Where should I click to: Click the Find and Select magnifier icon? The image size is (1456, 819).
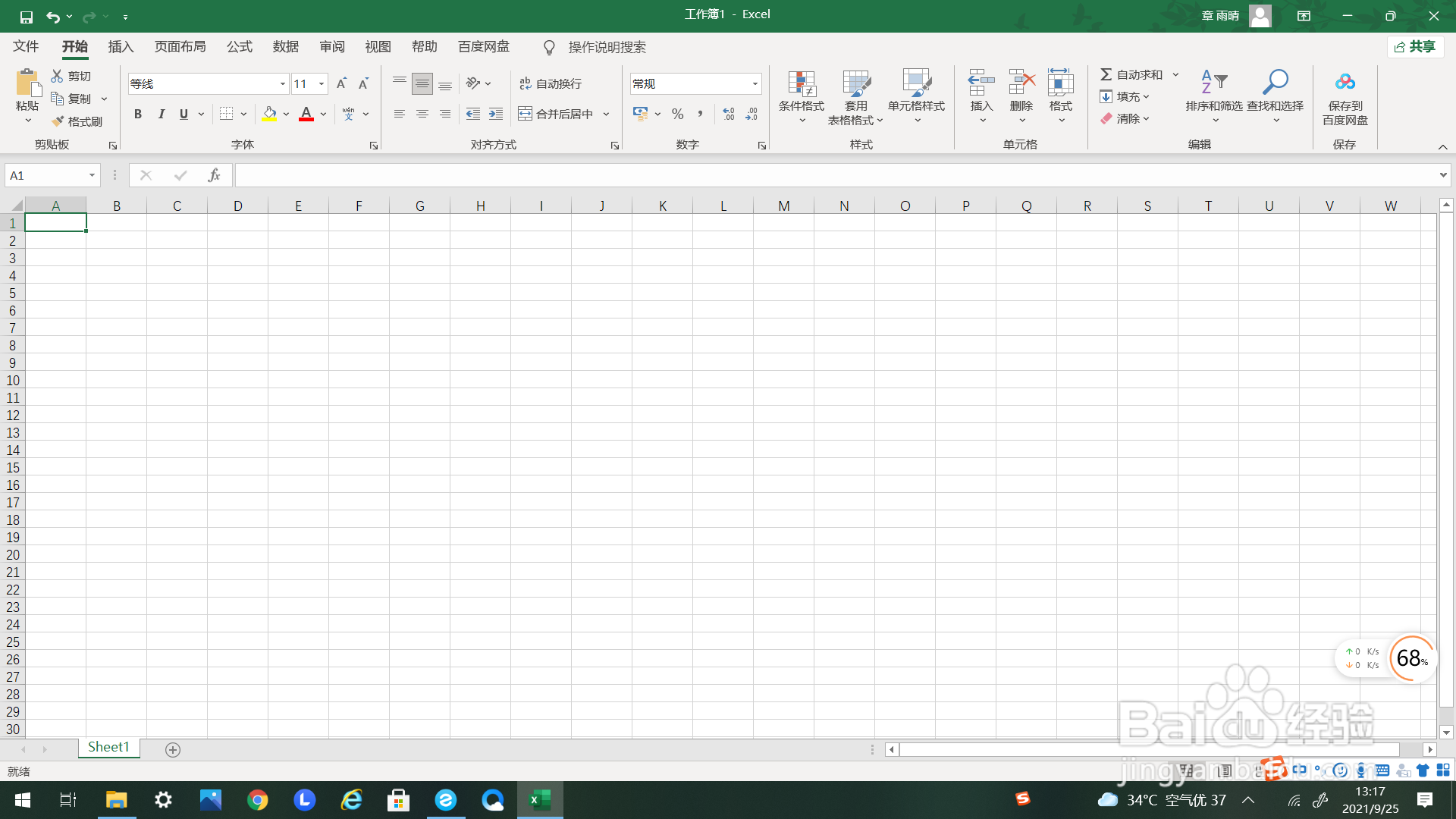tap(1275, 82)
